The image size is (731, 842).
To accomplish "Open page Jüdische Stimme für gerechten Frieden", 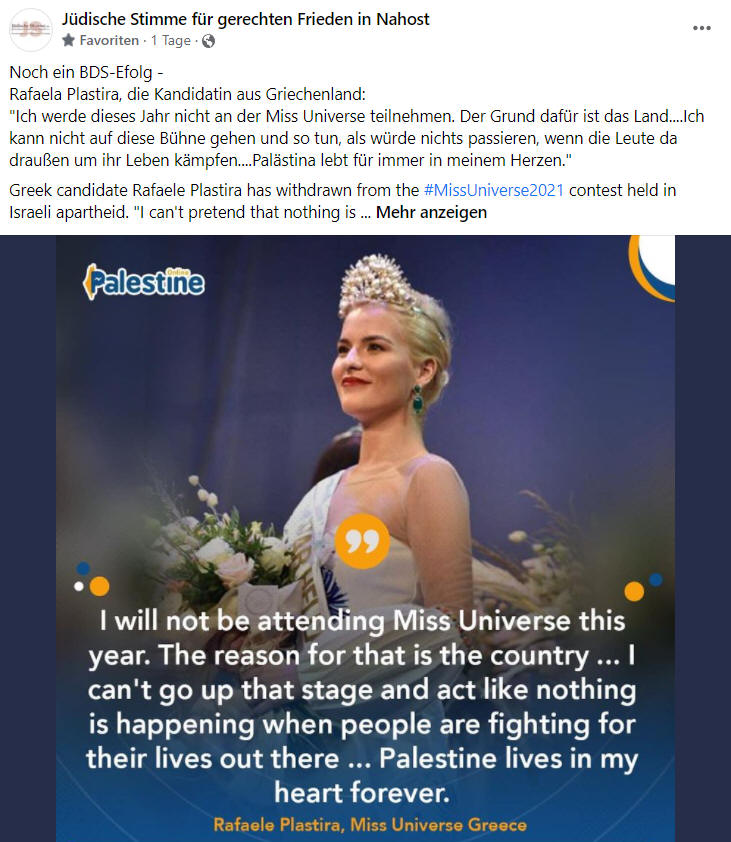I will point(245,19).
